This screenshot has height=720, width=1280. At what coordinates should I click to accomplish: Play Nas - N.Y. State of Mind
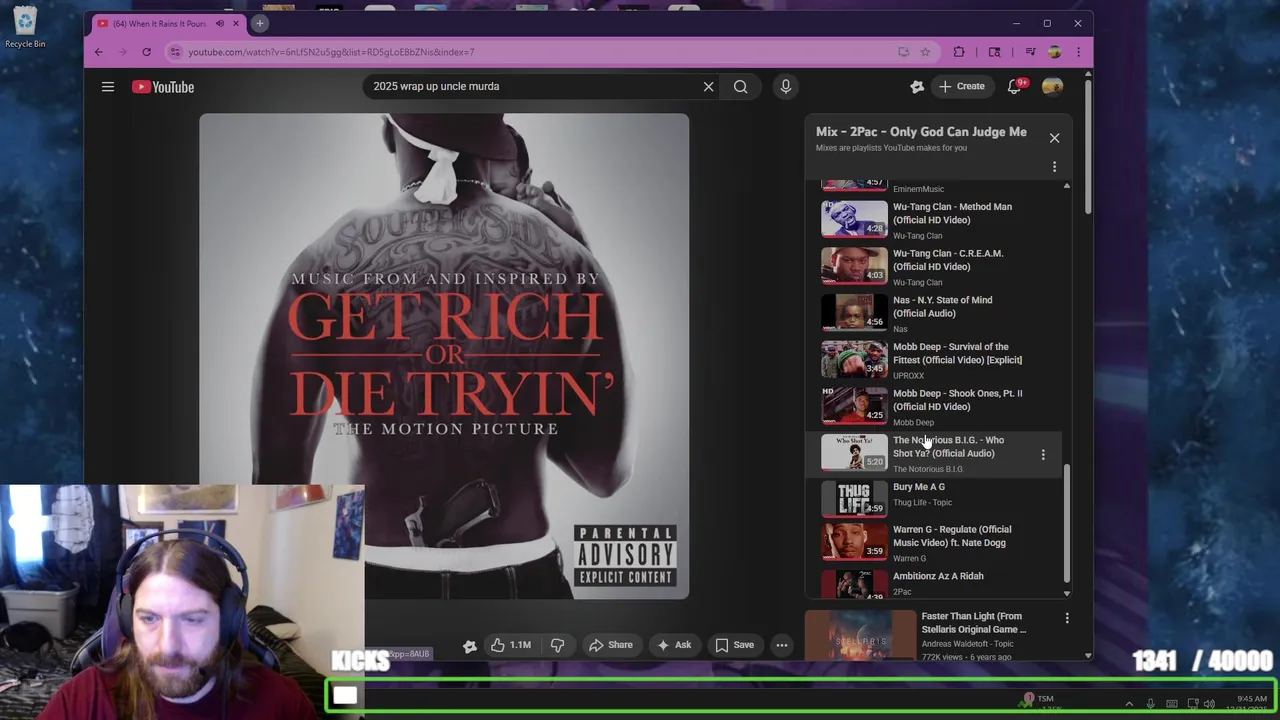(942, 307)
